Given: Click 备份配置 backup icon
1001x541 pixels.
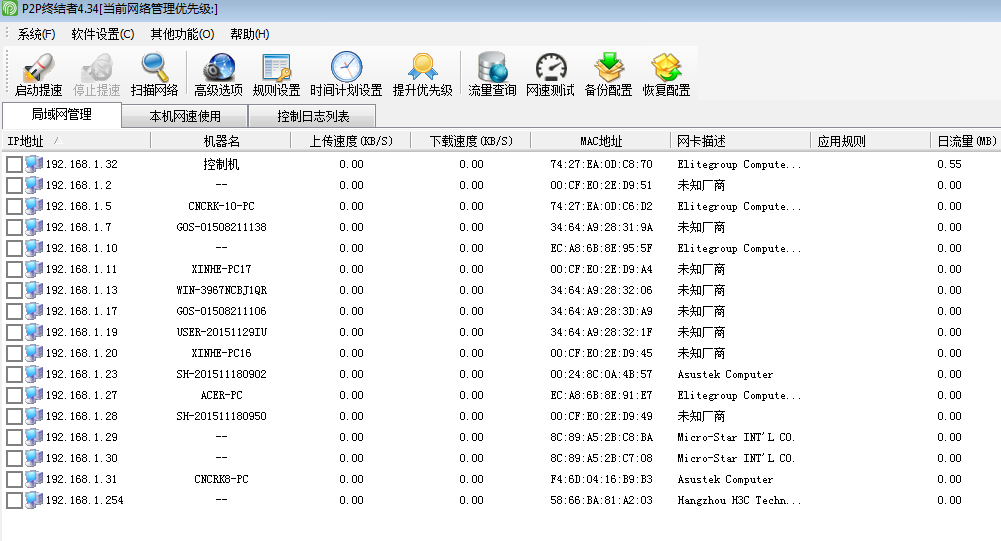Looking at the screenshot, I should [608, 68].
